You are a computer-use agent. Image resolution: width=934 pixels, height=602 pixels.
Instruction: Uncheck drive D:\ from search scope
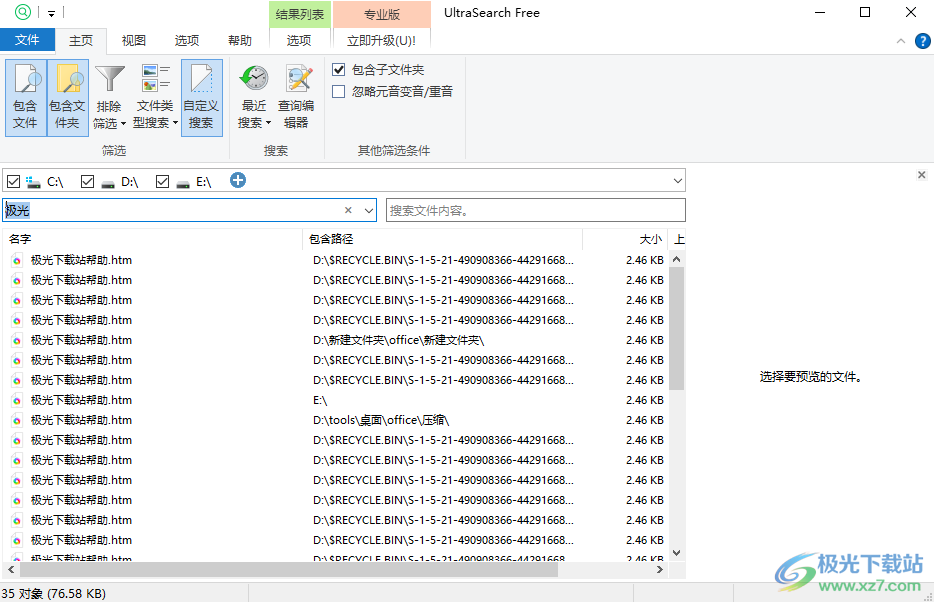(x=88, y=180)
